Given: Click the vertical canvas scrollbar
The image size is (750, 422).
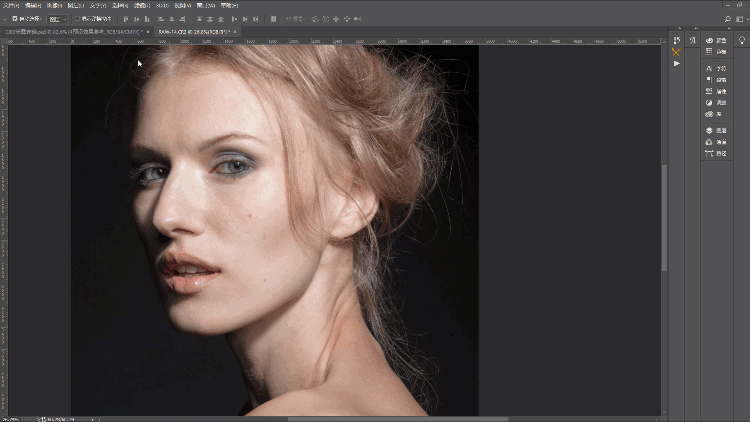Looking at the screenshot, I should (x=664, y=220).
